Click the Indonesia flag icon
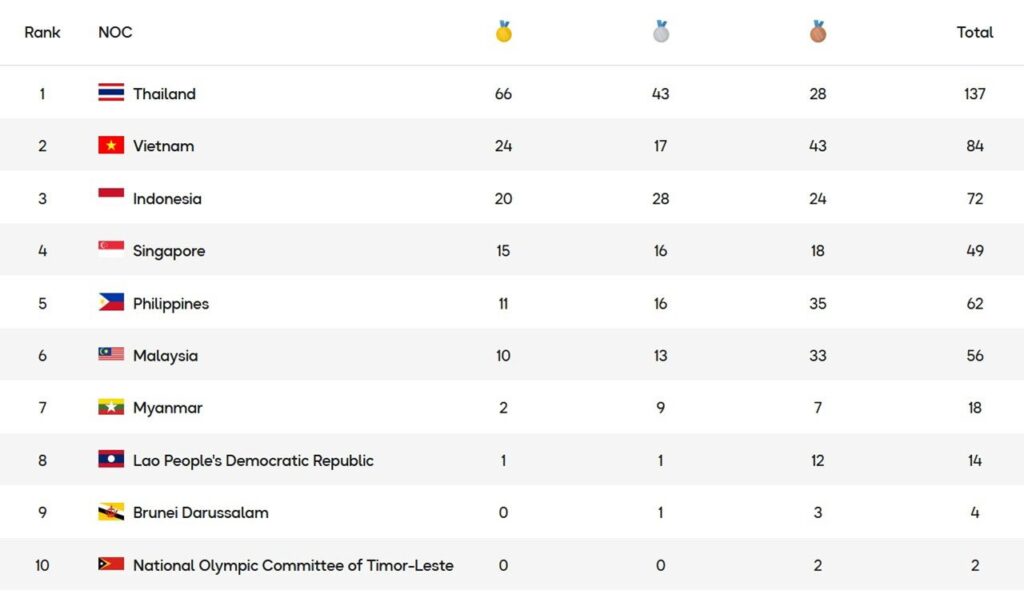The image size is (1024, 594). [111, 198]
